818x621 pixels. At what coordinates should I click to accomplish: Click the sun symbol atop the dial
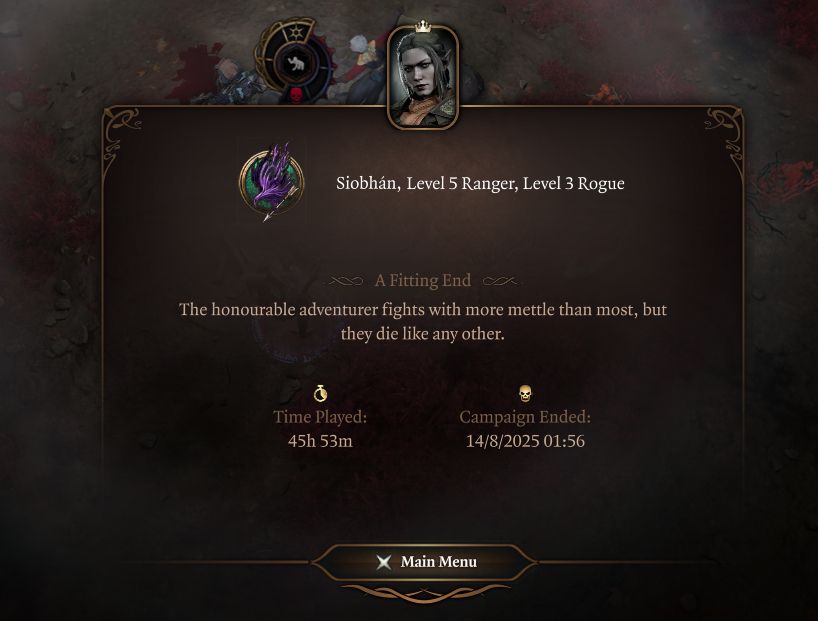297,33
